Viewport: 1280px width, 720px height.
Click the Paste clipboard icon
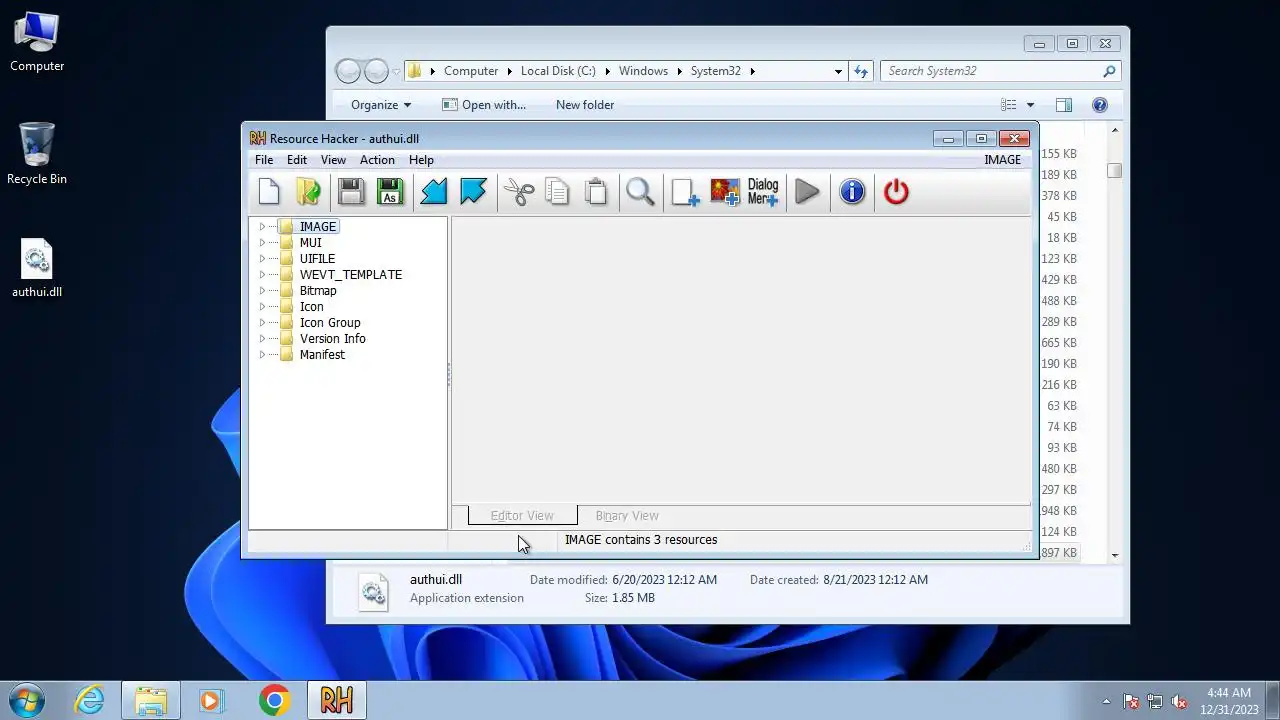click(596, 192)
